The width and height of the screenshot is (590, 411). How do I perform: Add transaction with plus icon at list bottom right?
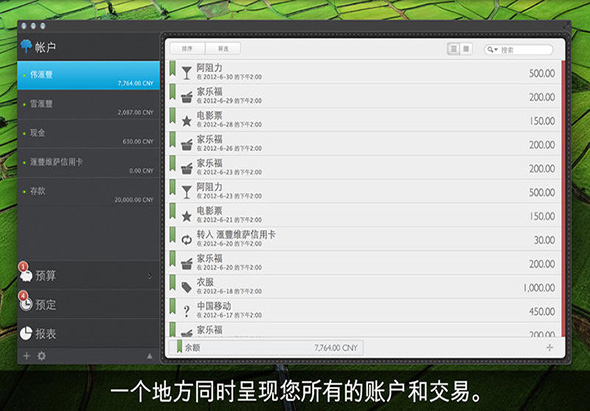tap(550, 347)
